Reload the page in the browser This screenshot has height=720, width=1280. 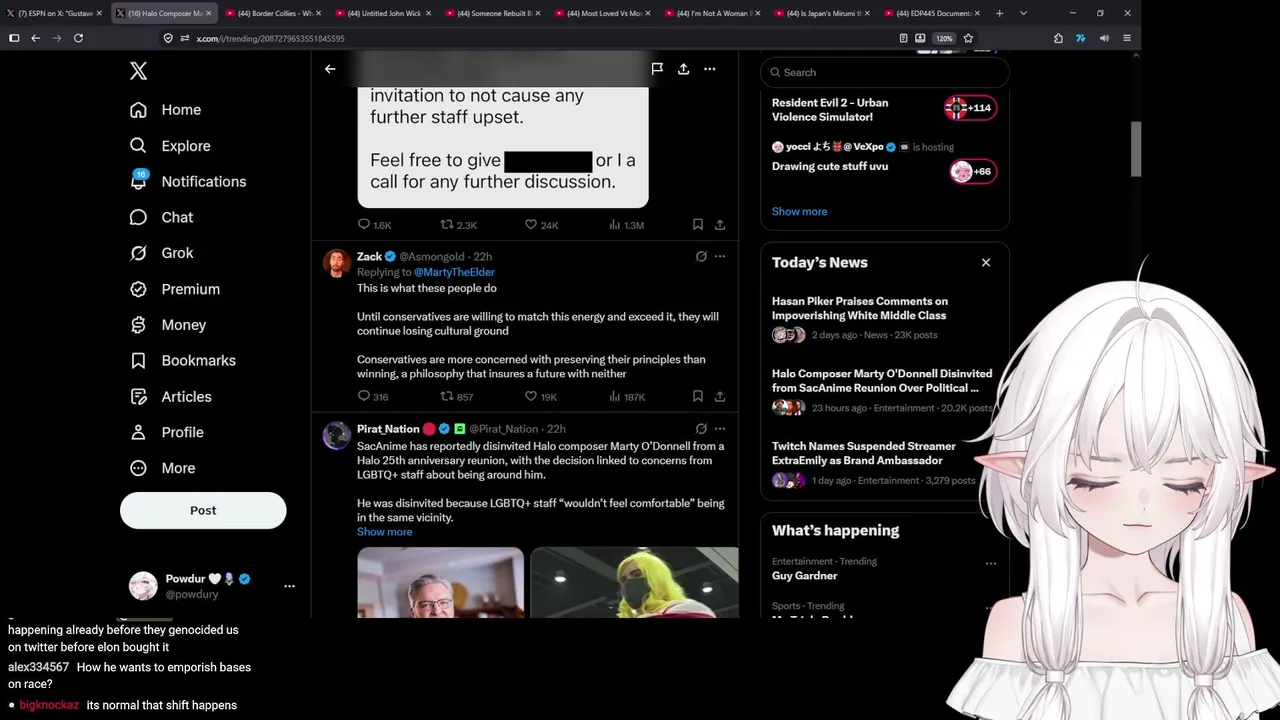[78, 38]
